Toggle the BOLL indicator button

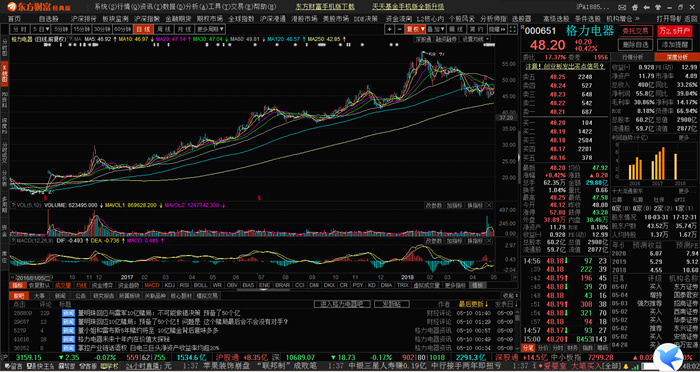click(200, 285)
